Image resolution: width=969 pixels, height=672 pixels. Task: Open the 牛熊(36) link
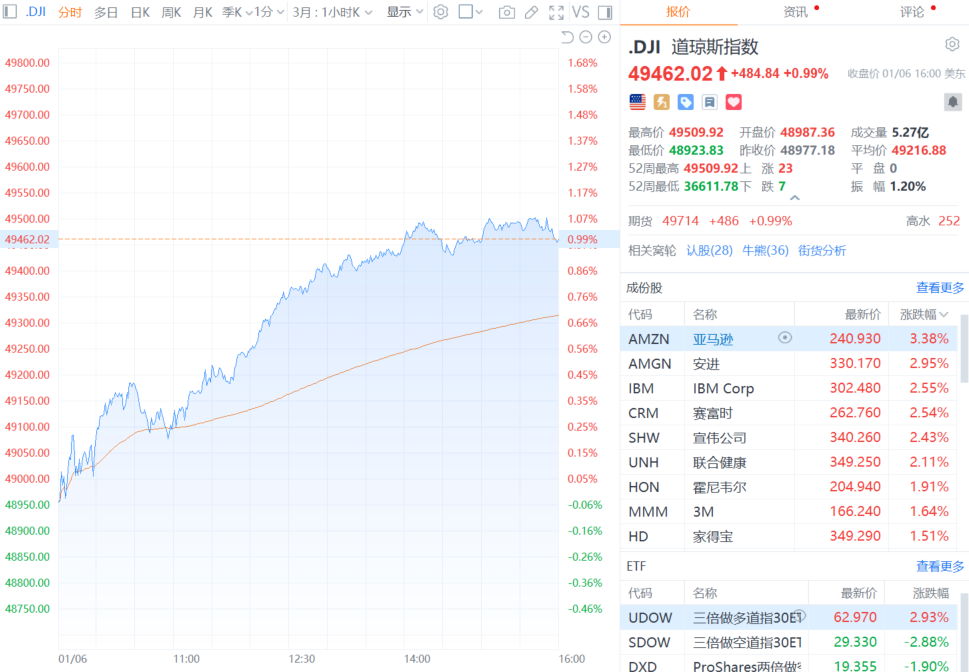764,250
